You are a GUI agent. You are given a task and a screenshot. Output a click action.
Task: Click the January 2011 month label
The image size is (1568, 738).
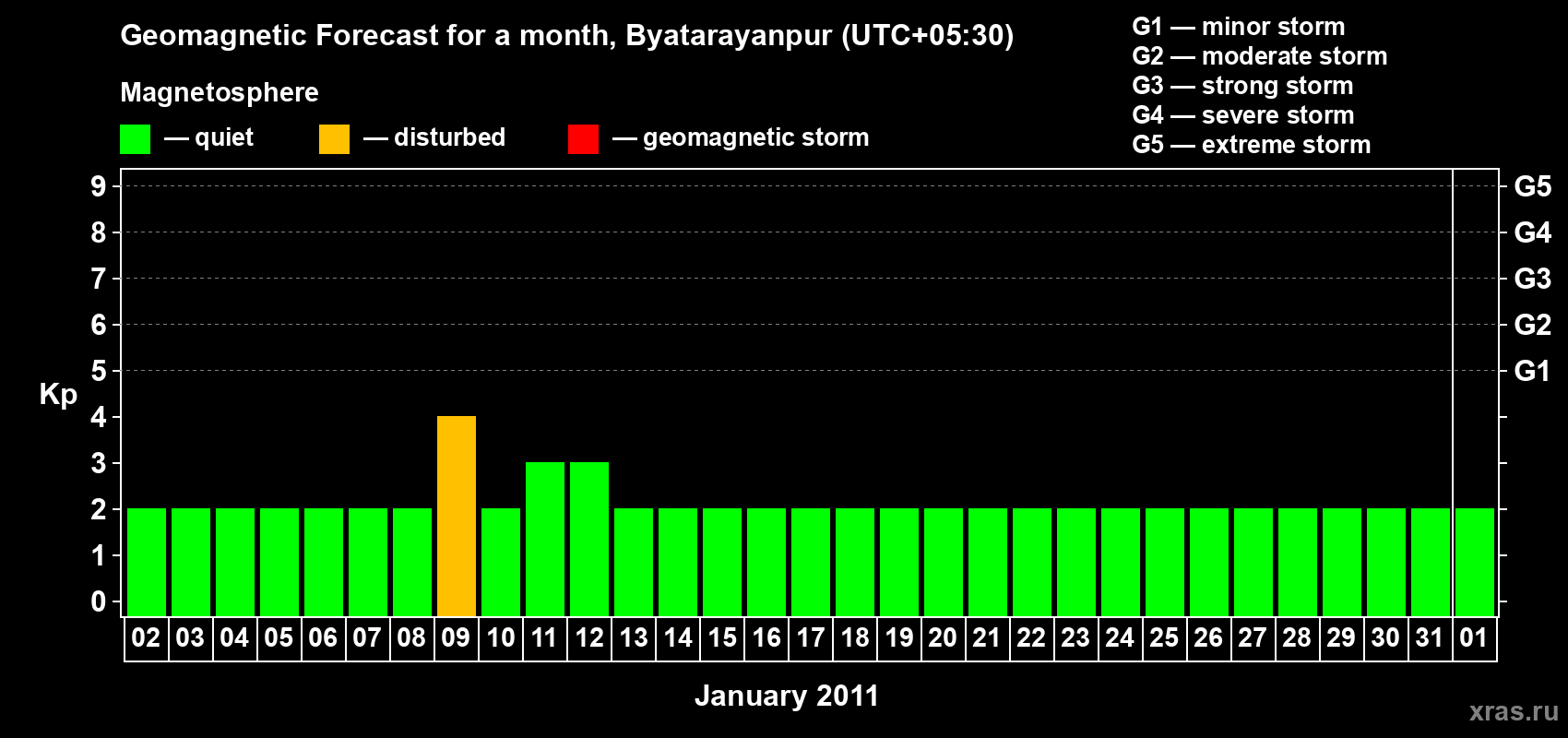pyautogui.click(x=787, y=696)
